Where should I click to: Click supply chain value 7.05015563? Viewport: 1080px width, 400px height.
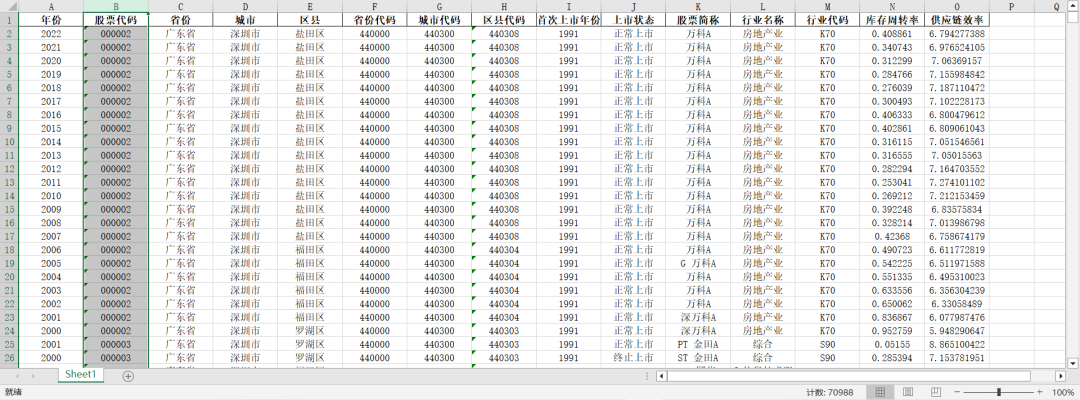pos(957,155)
